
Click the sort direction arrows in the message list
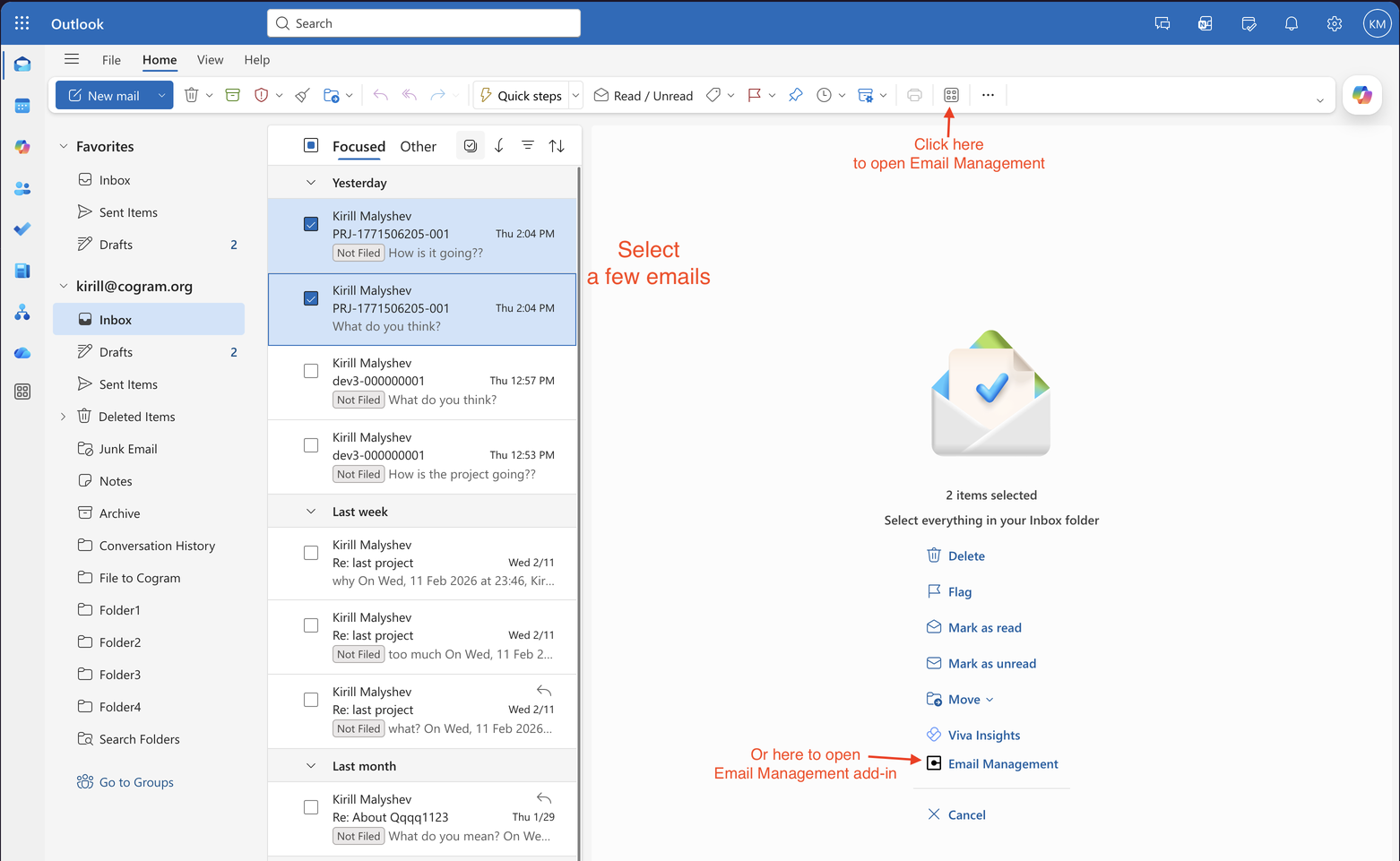pyautogui.click(x=557, y=146)
